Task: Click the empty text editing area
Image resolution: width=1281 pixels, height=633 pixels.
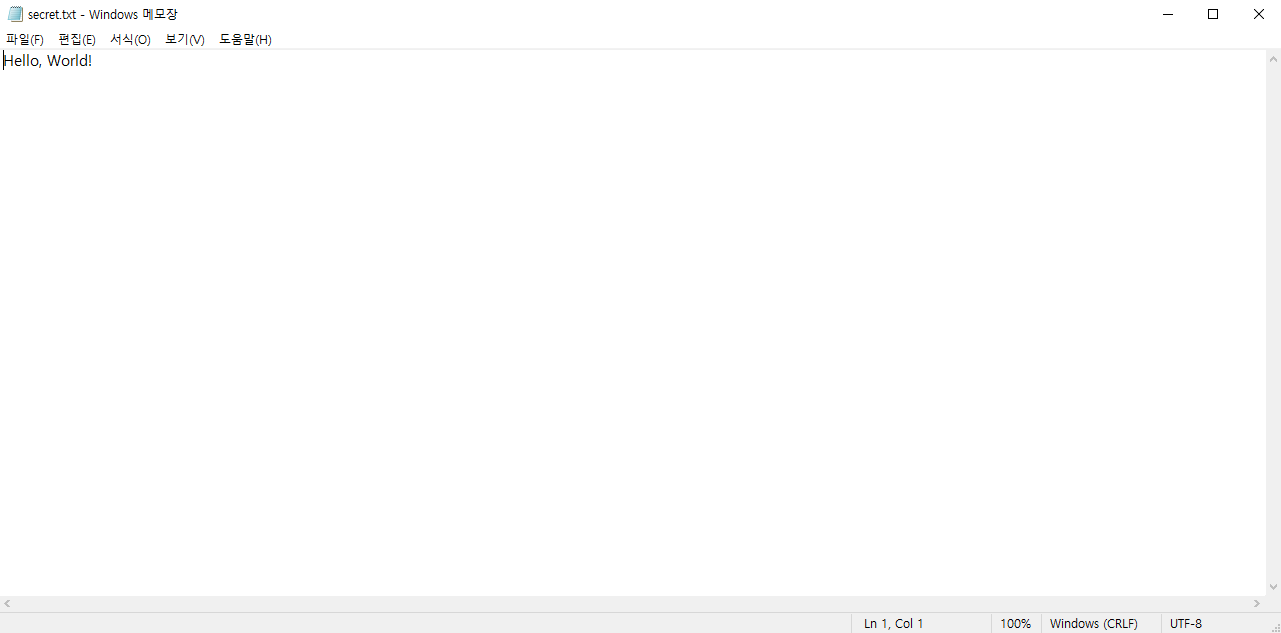Action: 632,330
